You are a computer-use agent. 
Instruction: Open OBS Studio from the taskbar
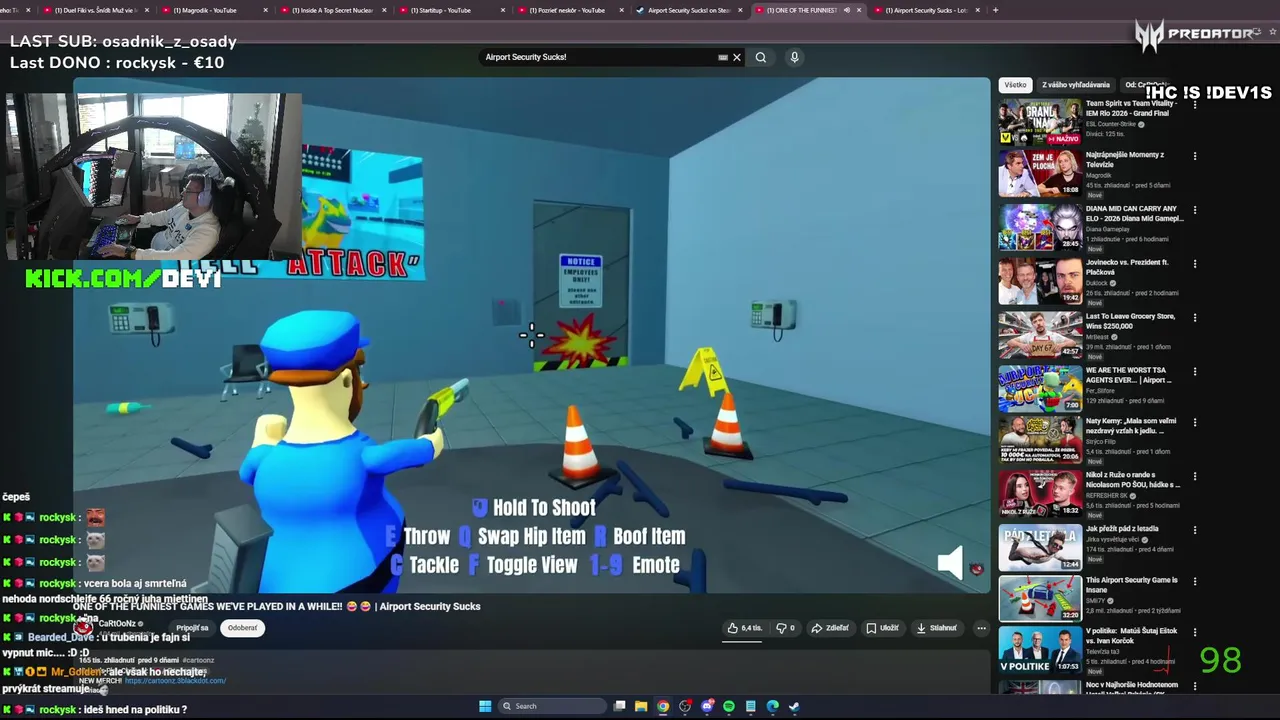click(685, 706)
